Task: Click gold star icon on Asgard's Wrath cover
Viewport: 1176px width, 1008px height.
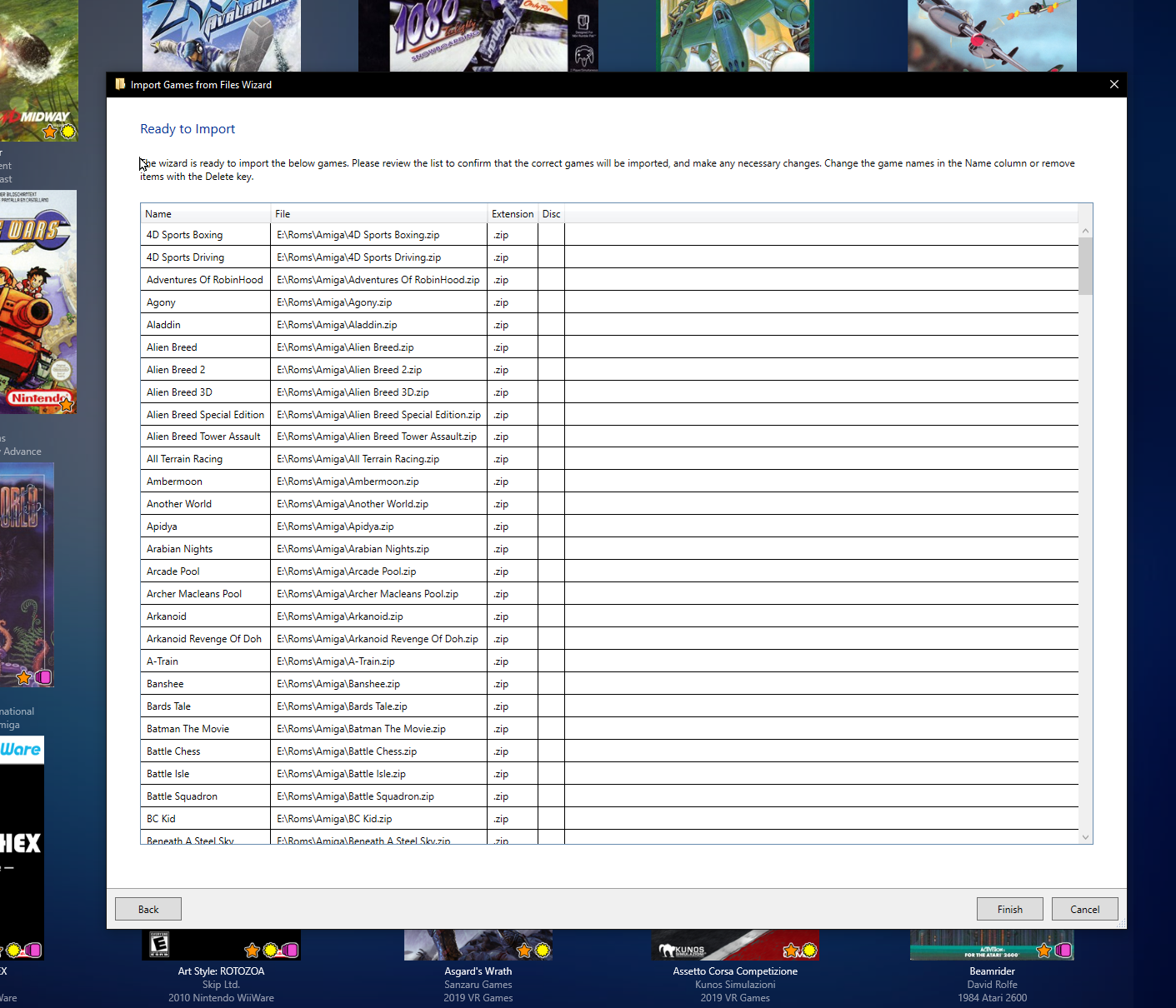Action: [524, 951]
